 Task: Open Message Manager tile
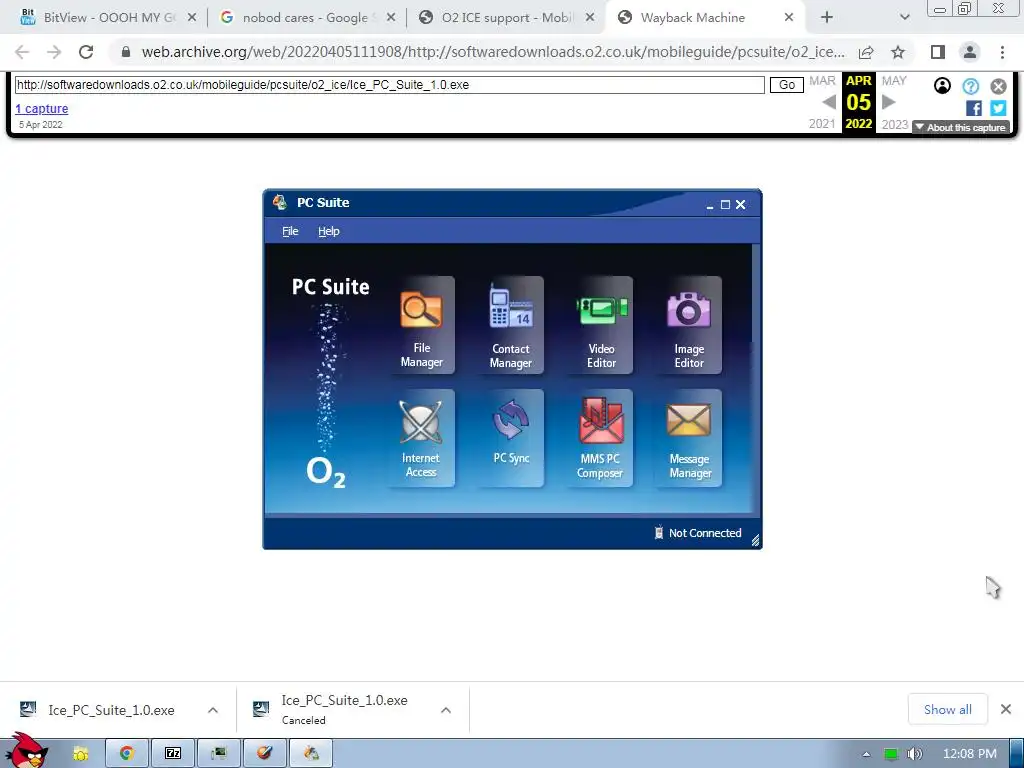(689, 438)
